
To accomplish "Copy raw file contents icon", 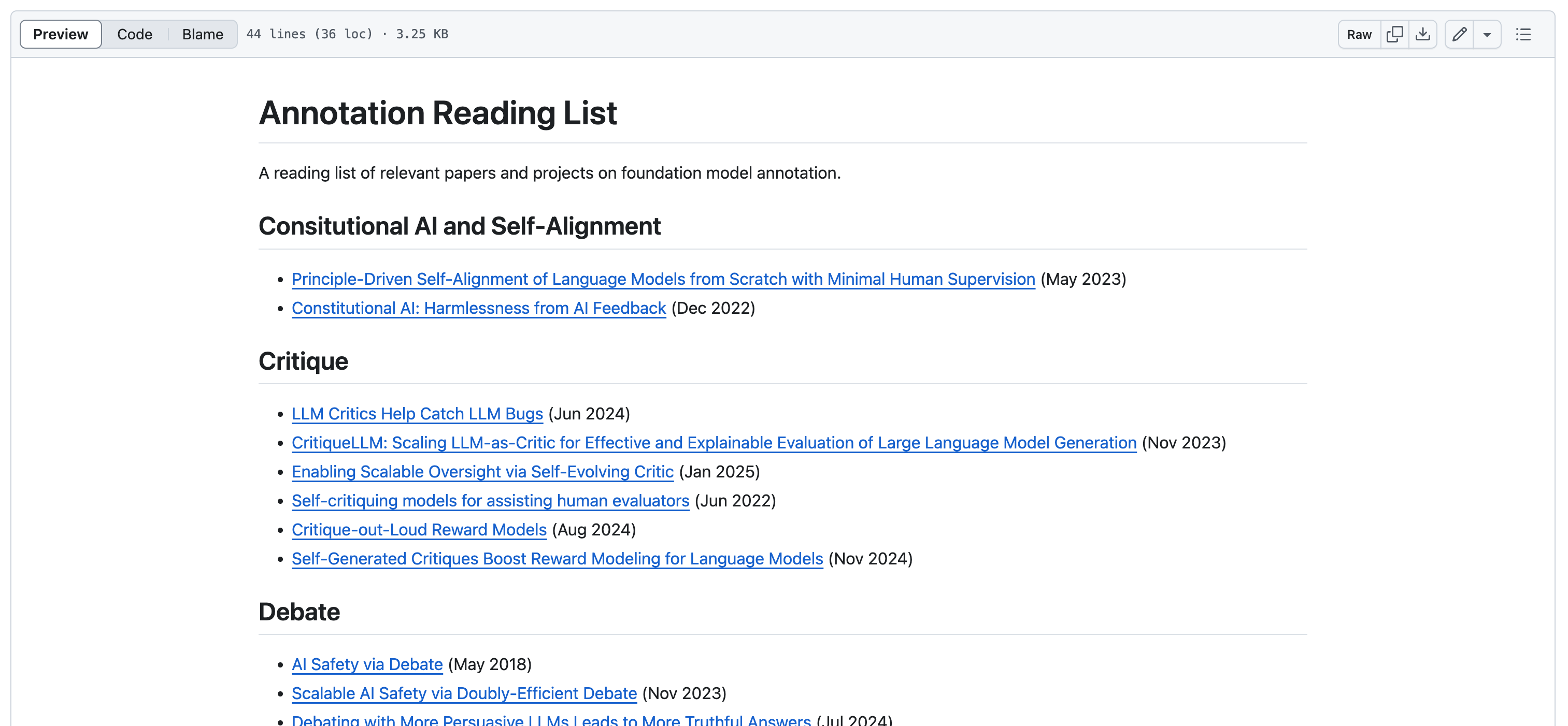I will [1394, 34].
